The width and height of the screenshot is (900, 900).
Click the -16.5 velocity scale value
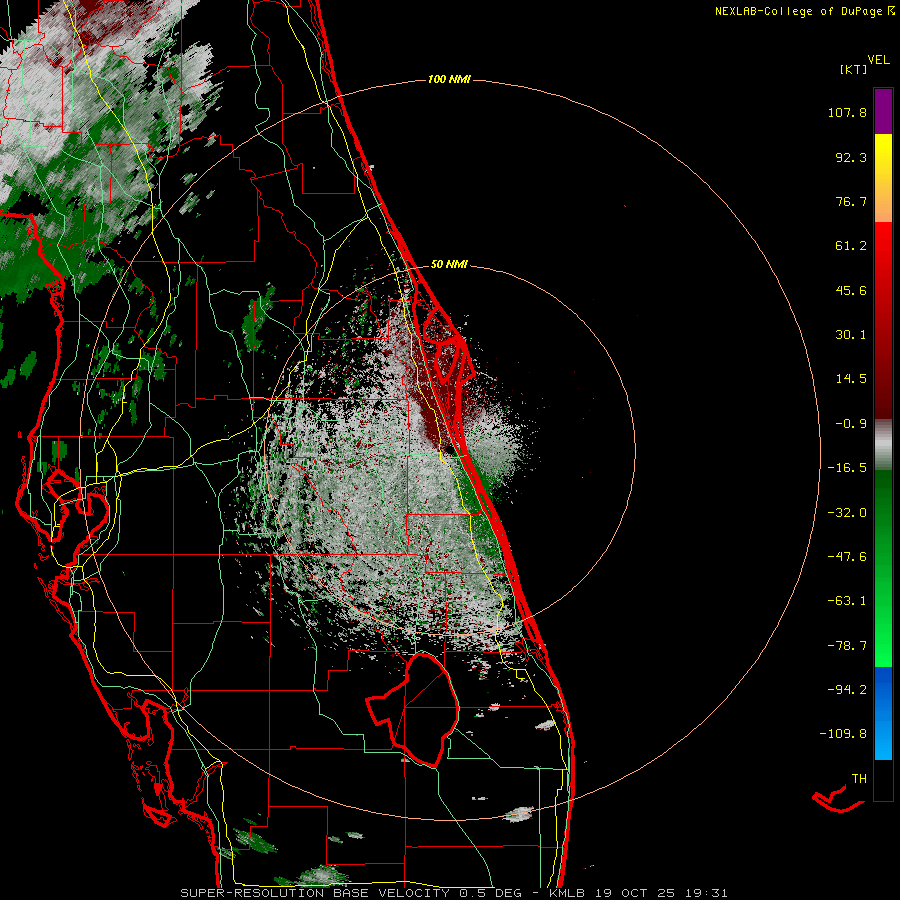(847, 468)
